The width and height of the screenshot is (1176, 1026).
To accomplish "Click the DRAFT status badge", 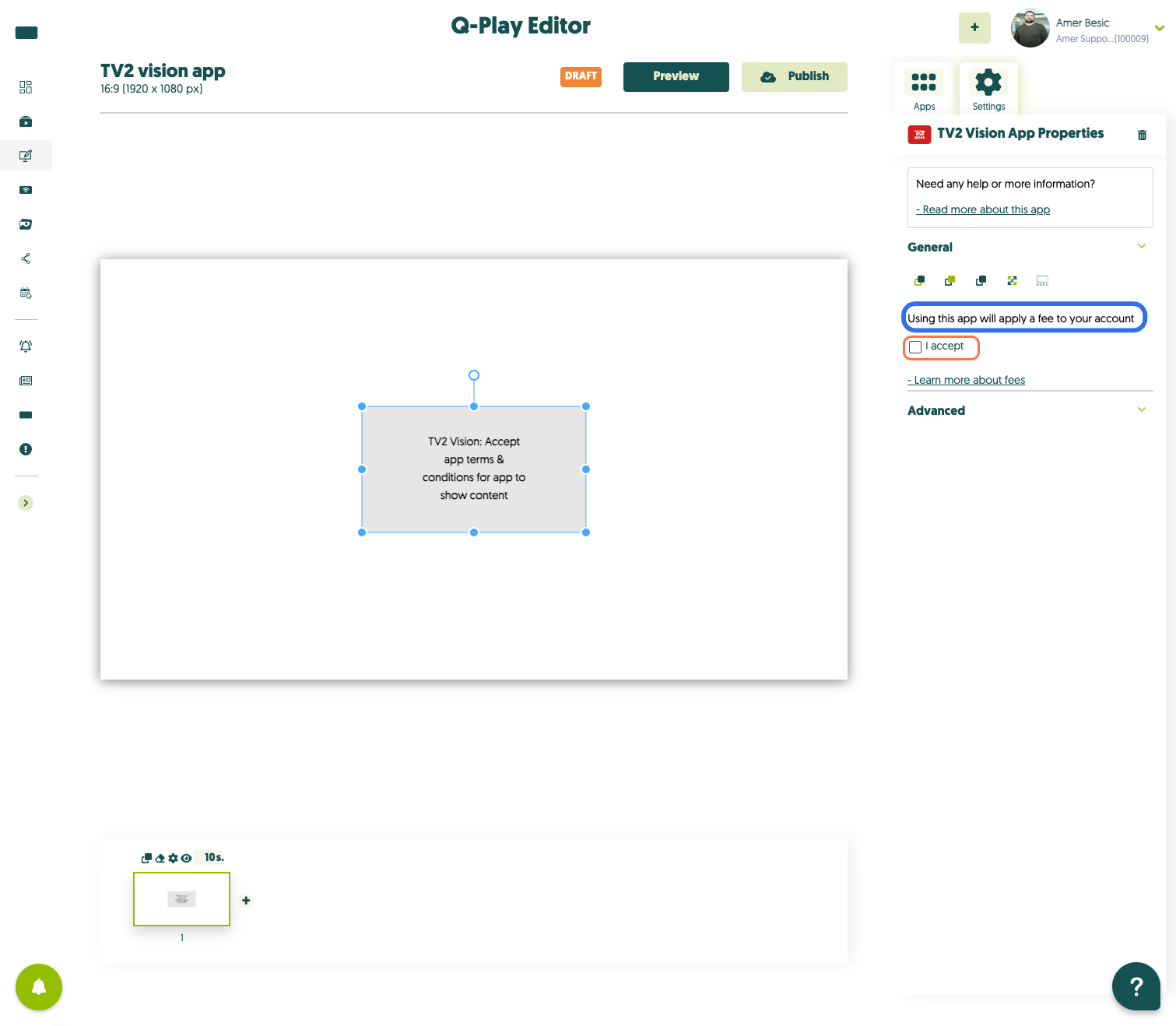I will [x=581, y=76].
